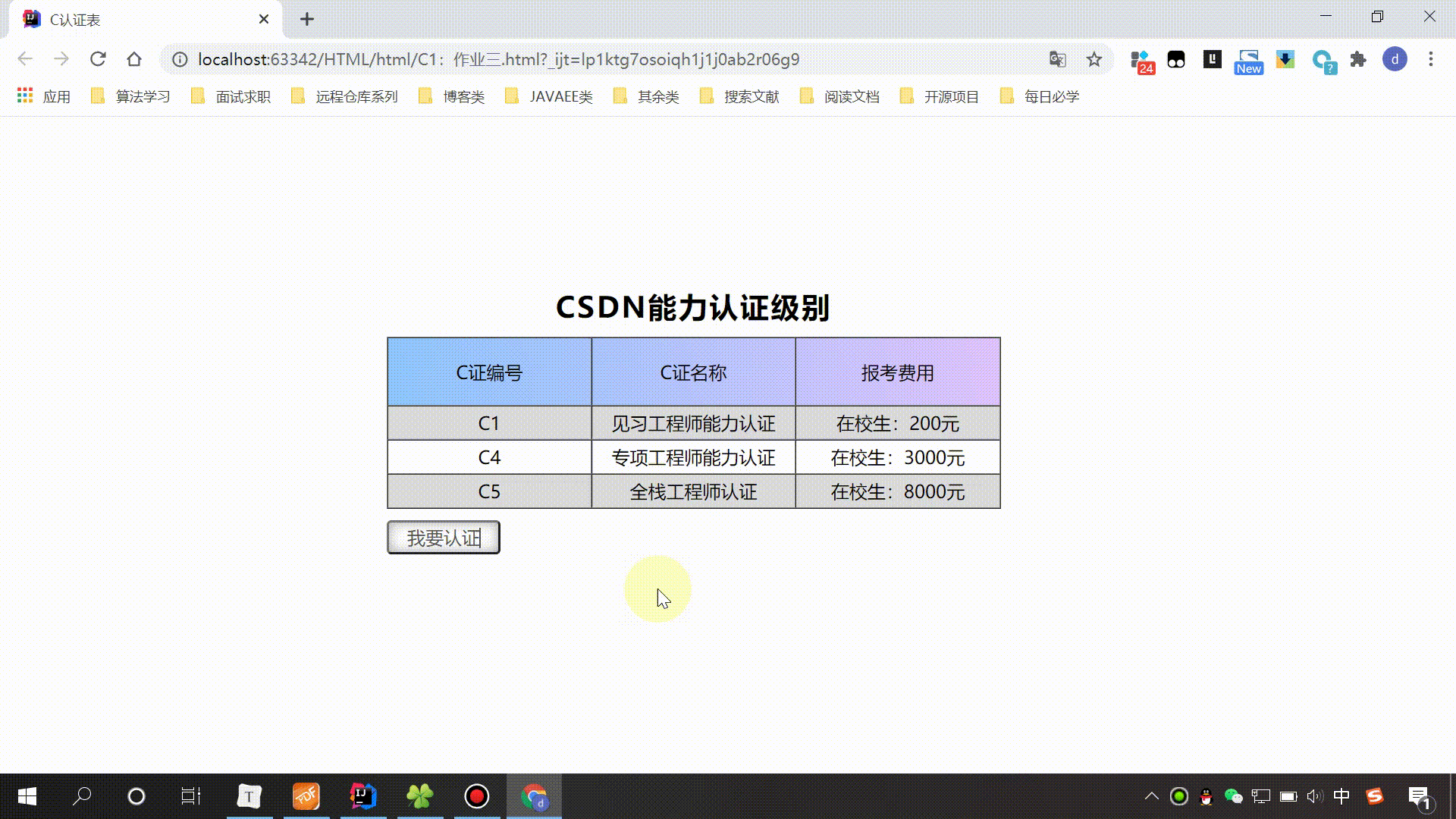Open a new browser tab
1456x819 pixels.
(x=306, y=20)
